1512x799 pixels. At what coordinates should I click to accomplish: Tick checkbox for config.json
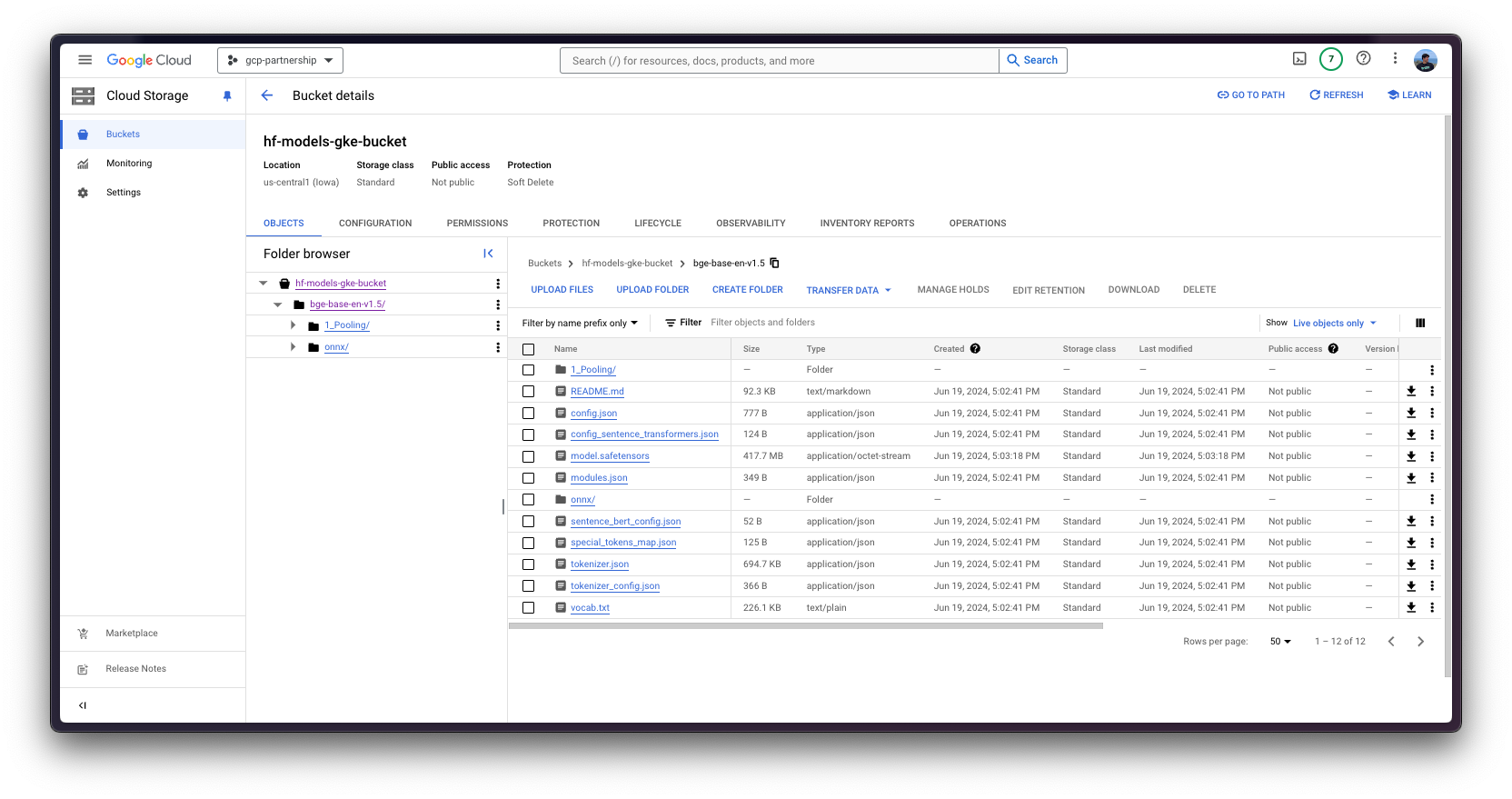(x=528, y=414)
